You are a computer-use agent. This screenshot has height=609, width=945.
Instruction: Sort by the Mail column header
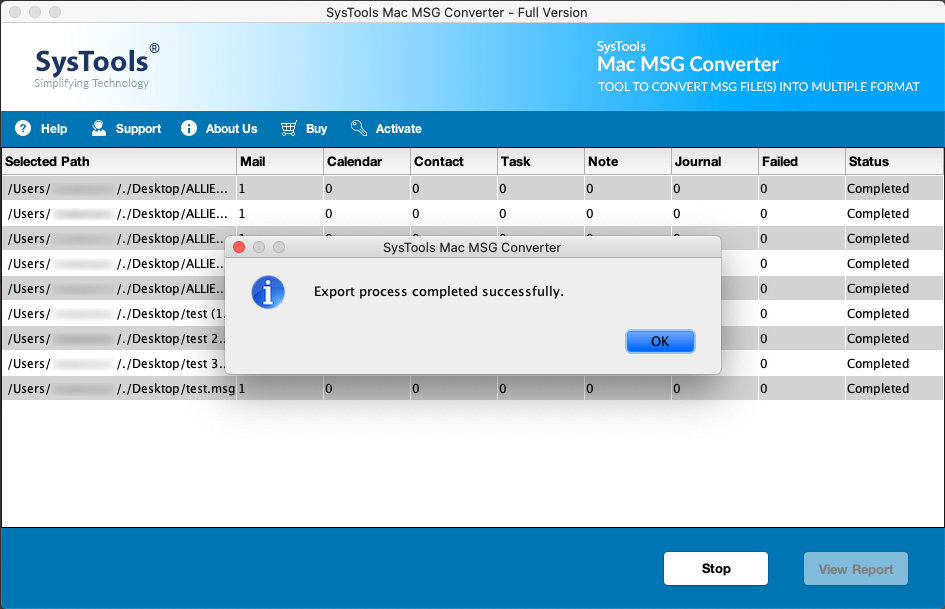point(280,162)
